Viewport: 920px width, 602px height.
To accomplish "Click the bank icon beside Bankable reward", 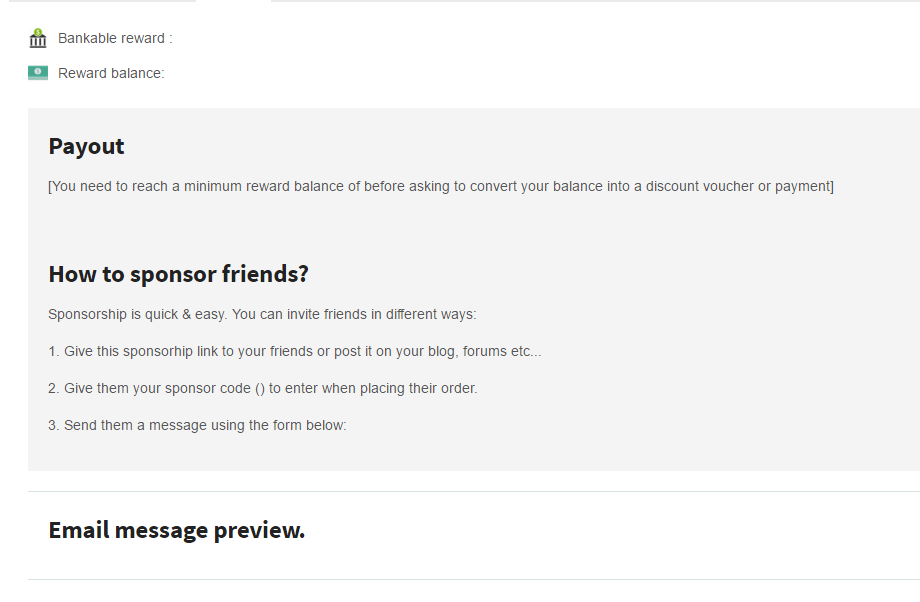I will (x=38, y=39).
